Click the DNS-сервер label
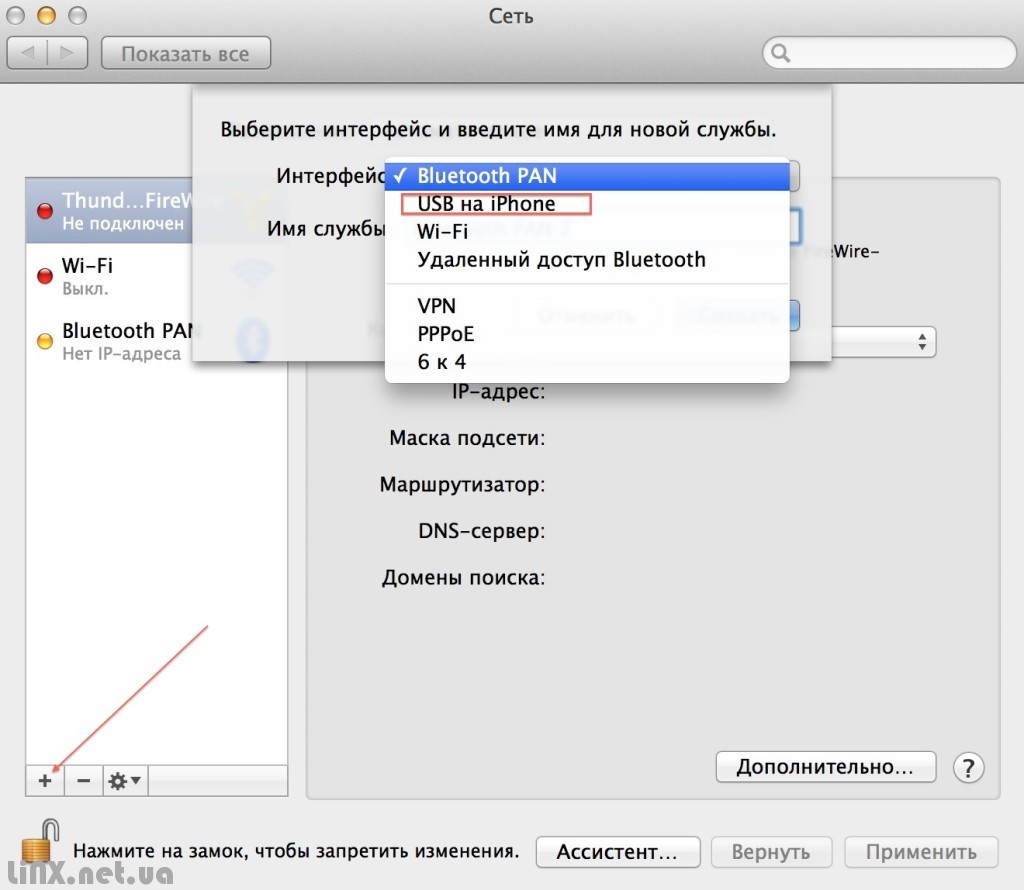Image resolution: width=1024 pixels, height=890 pixels. [481, 531]
